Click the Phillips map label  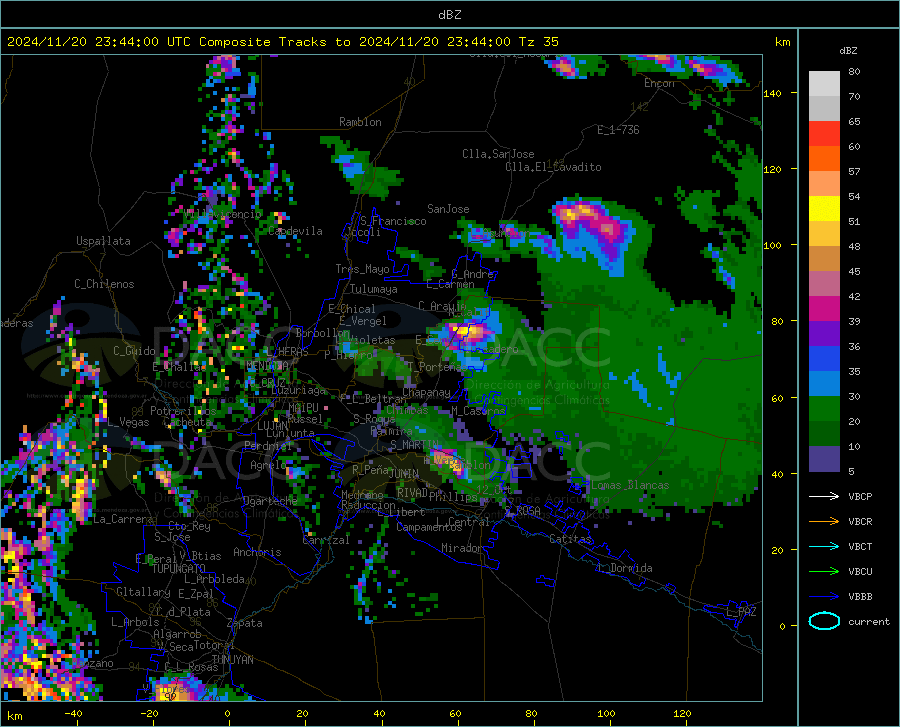click(x=453, y=496)
